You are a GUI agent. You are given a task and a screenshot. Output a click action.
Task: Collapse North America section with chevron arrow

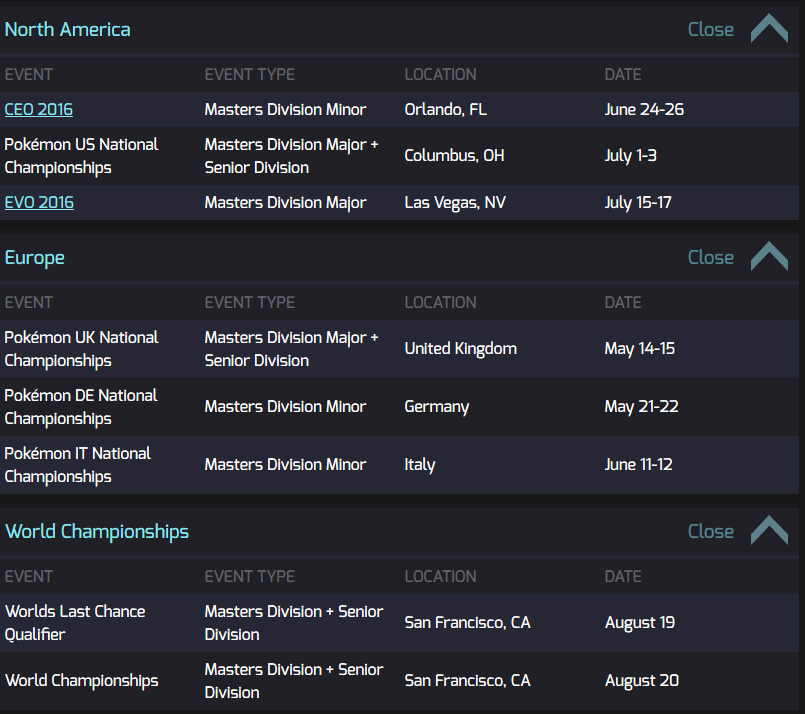click(x=769, y=29)
